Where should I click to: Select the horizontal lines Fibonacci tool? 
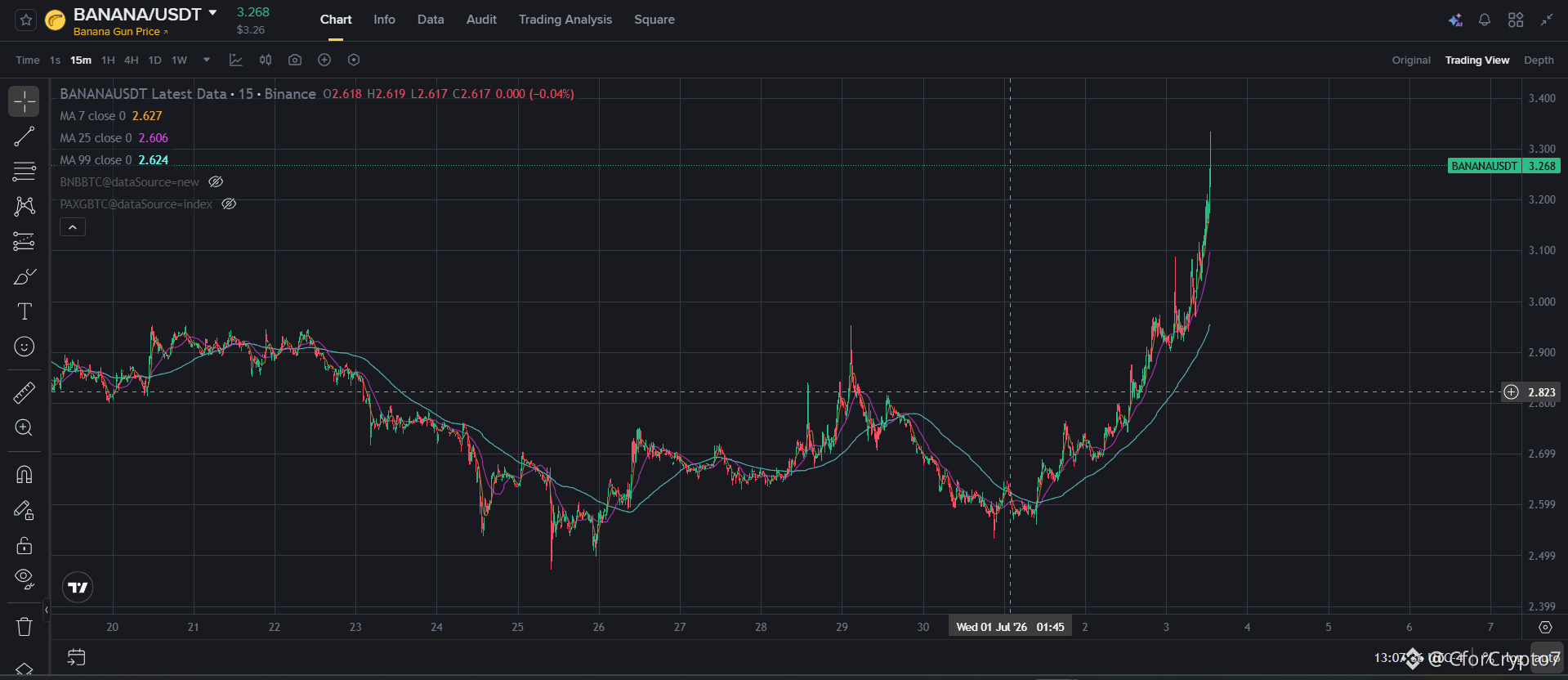point(25,171)
